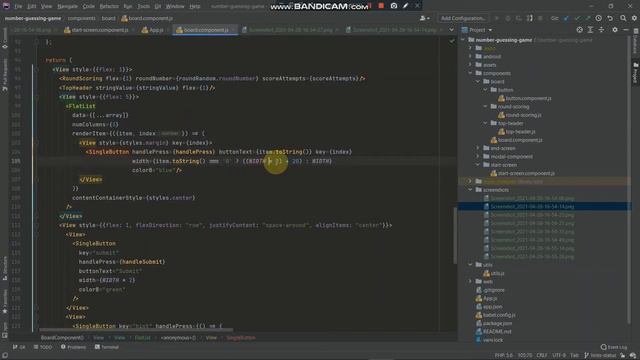This screenshot has width=640, height=360.
Task: Click Select Opened File target icon
Action: click(x=579, y=30)
